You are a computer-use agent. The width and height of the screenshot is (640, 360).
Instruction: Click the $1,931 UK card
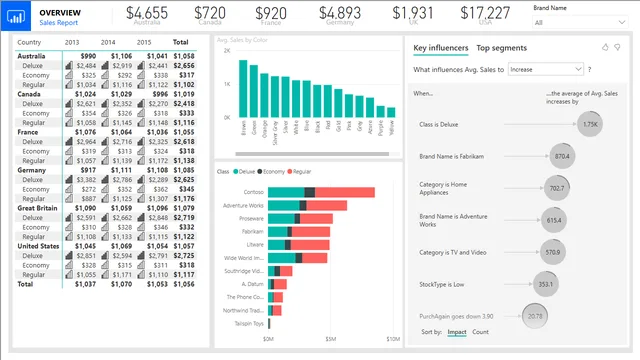[413, 16]
